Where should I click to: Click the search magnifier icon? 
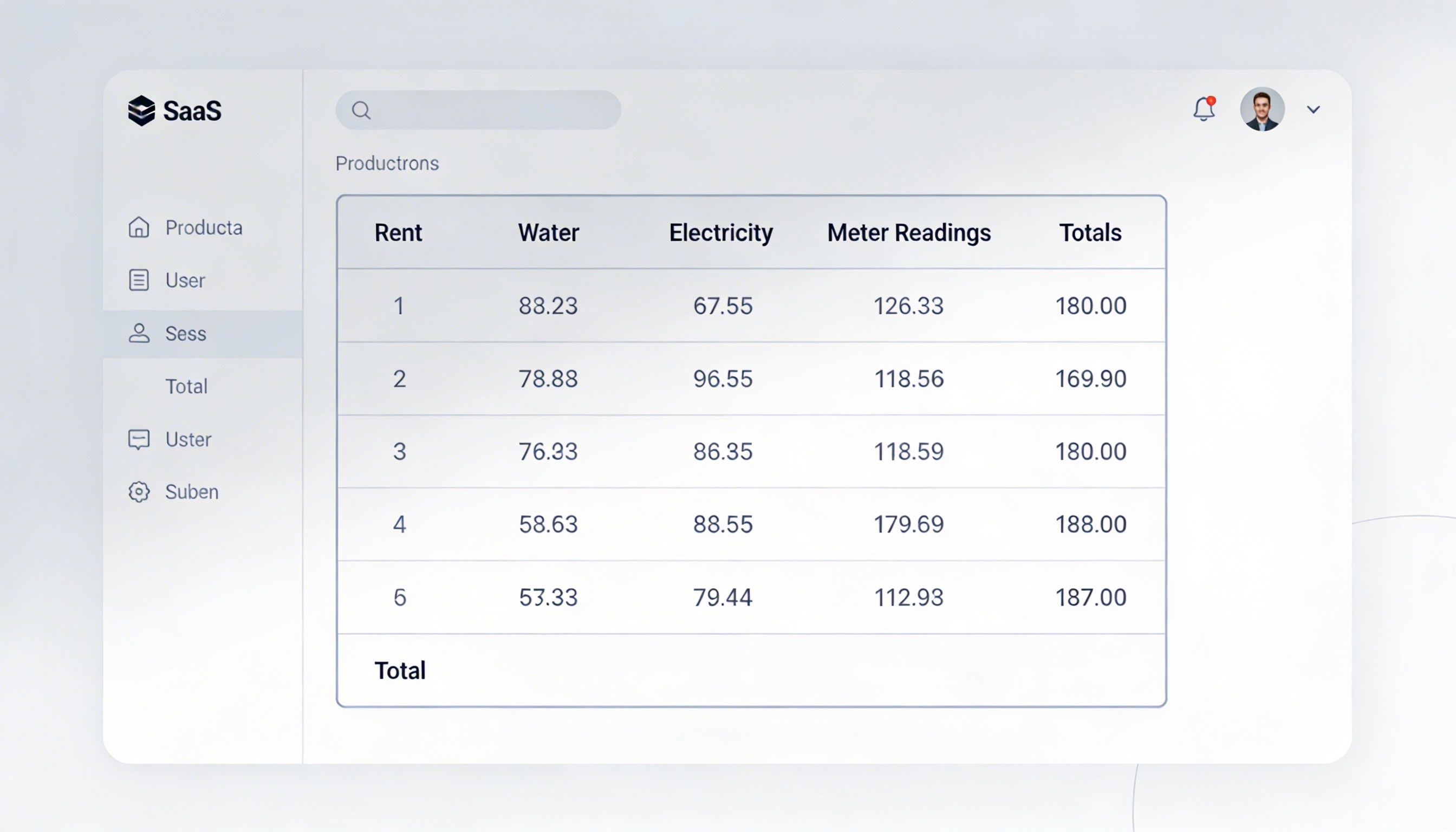361,110
